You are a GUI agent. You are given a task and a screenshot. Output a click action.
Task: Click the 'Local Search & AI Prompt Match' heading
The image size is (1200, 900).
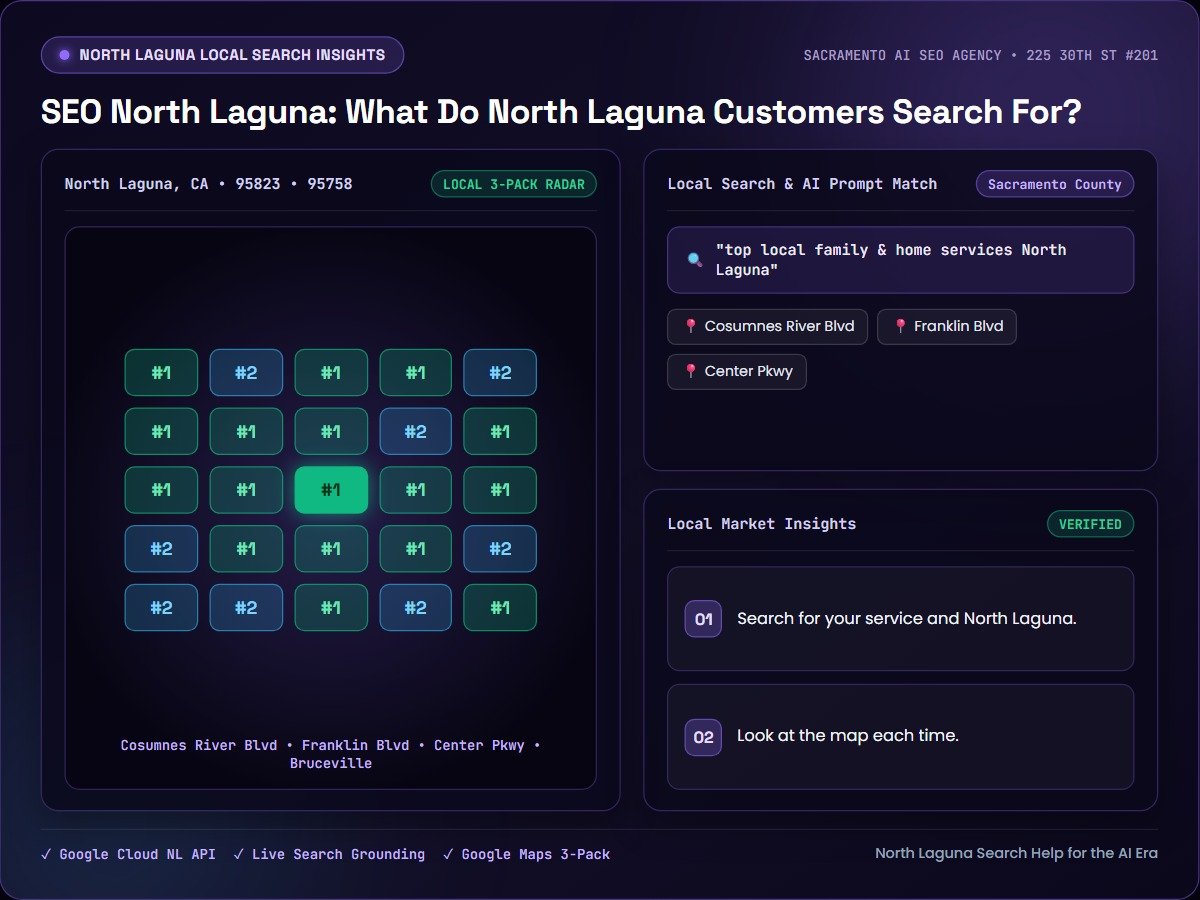click(x=802, y=184)
